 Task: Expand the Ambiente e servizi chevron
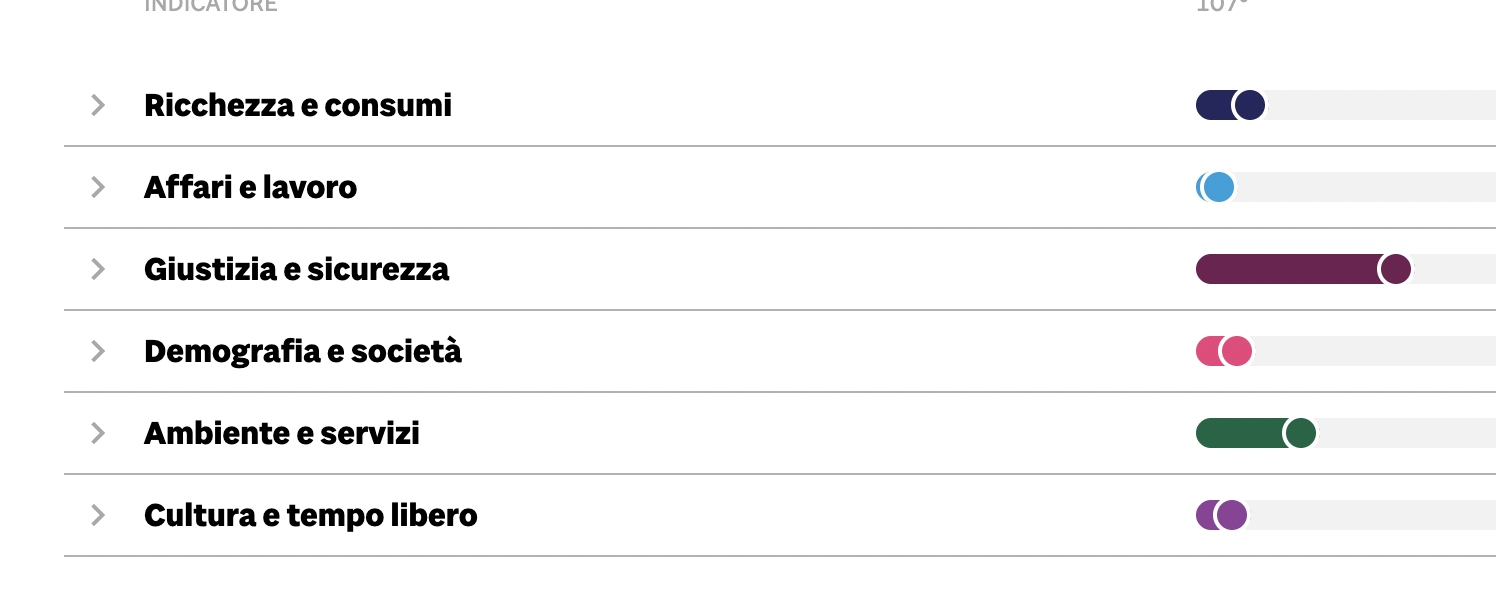pos(98,433)
